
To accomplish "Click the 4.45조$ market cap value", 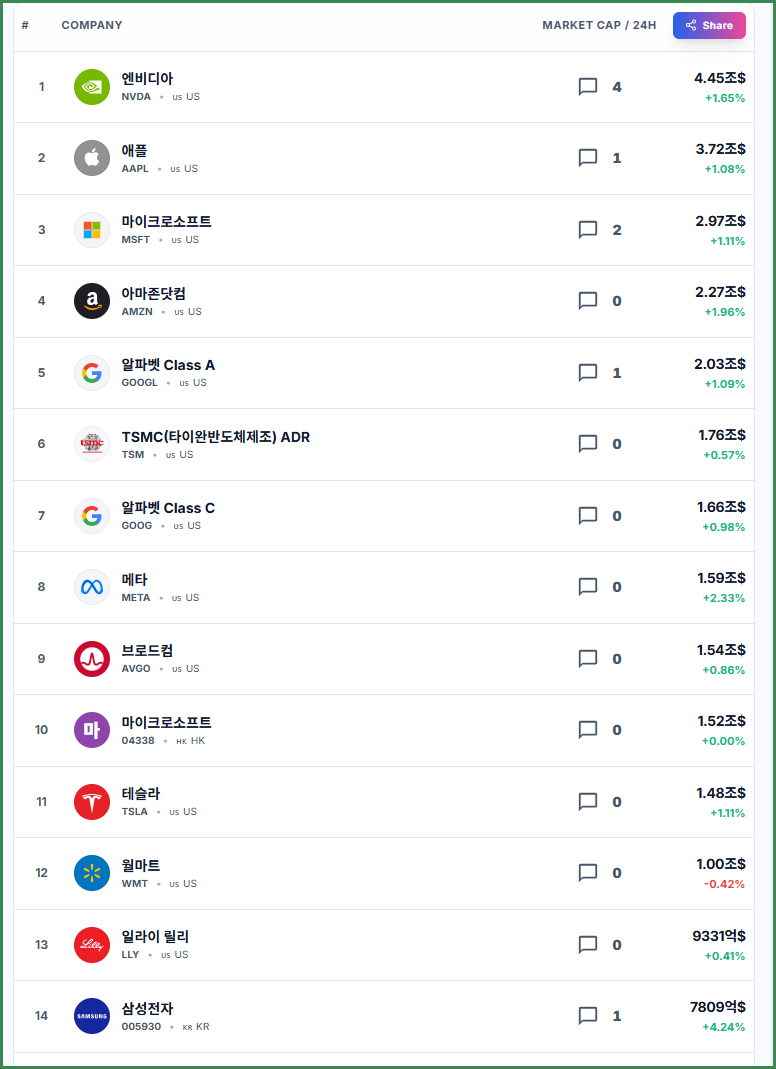I will [x=719, y=78].
